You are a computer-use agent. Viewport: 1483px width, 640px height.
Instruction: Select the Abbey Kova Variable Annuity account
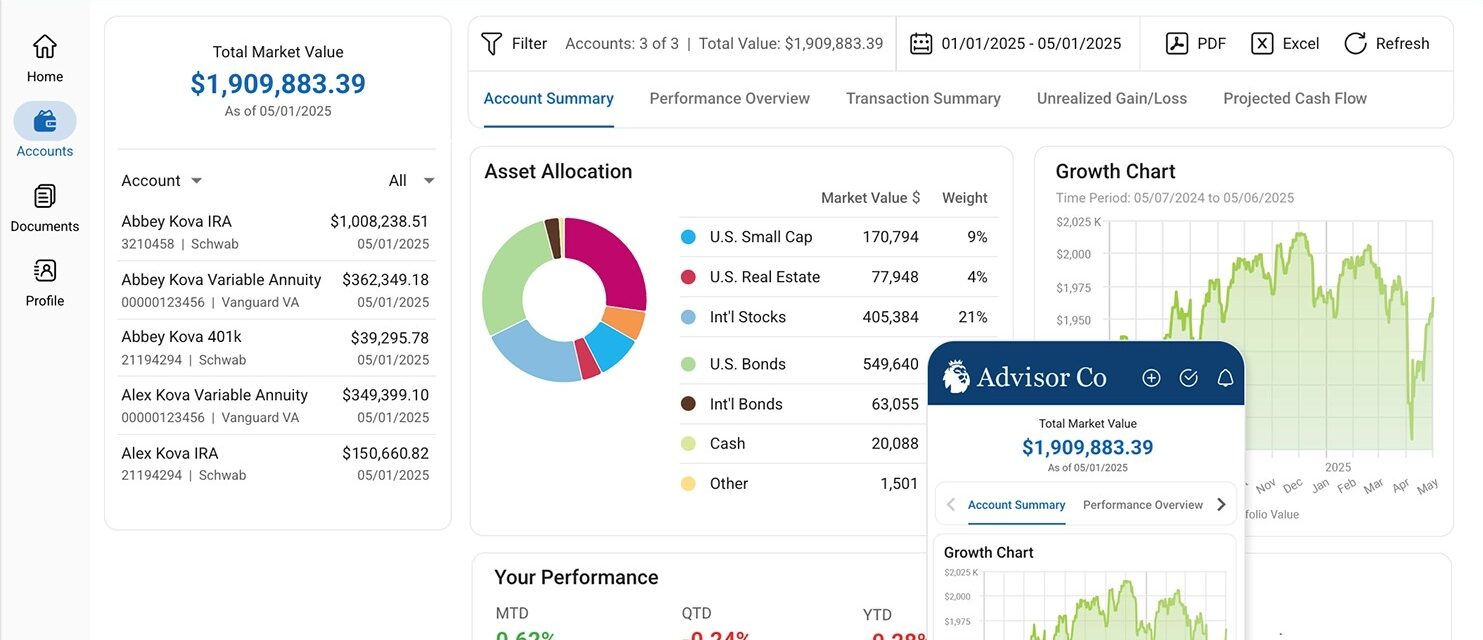[275, 290]
